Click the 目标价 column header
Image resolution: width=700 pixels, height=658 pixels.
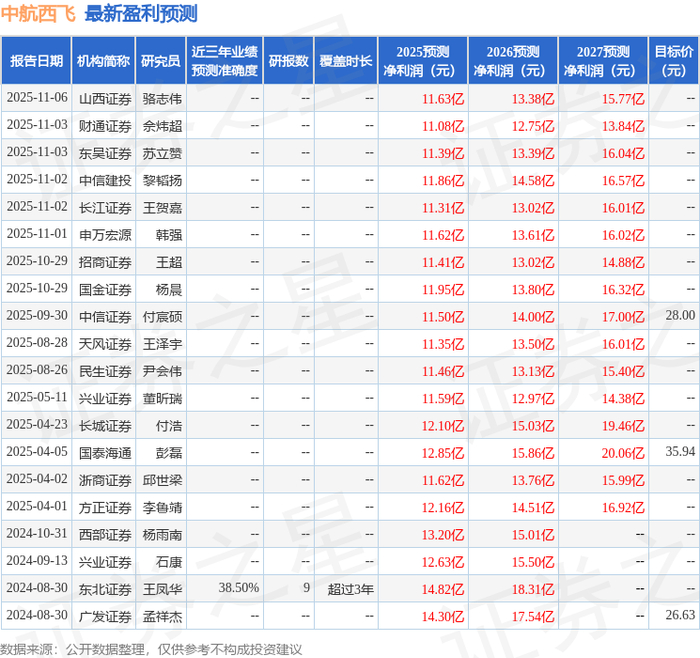(x=674, y=61)
